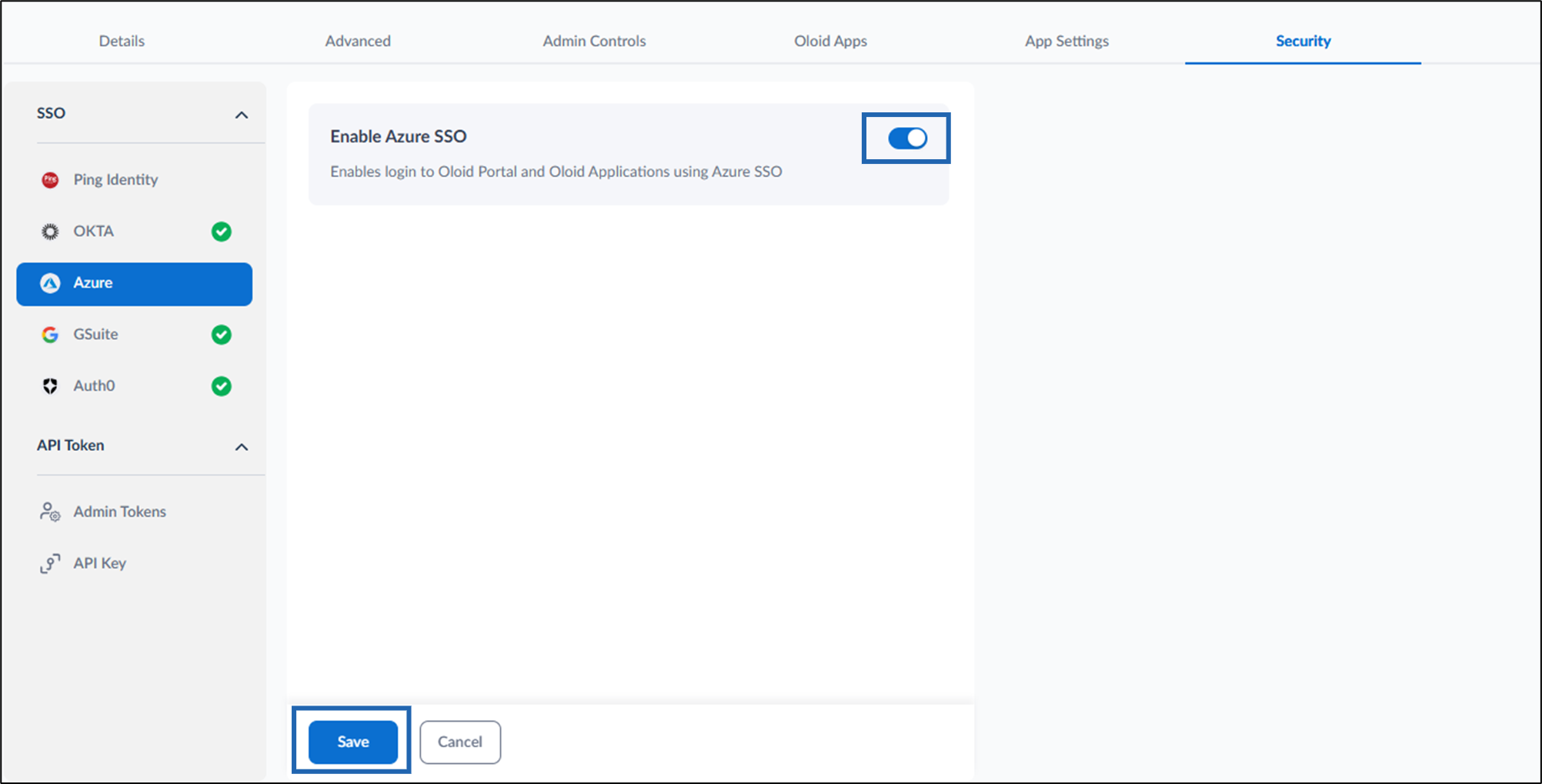Open the Auth0 SSO settings
The height and width of the screenshot is (784, 1542).
[135, 386]
